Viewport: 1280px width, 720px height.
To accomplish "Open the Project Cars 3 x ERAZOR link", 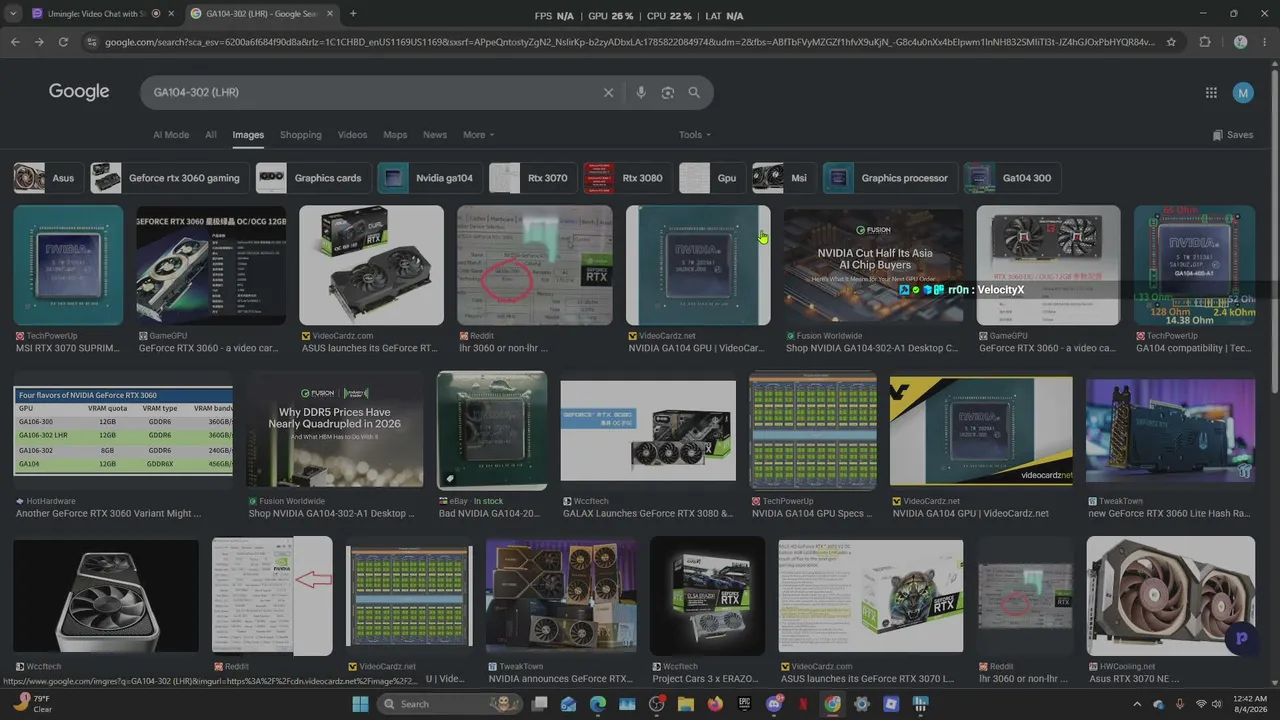I will [x=708, y=679].
